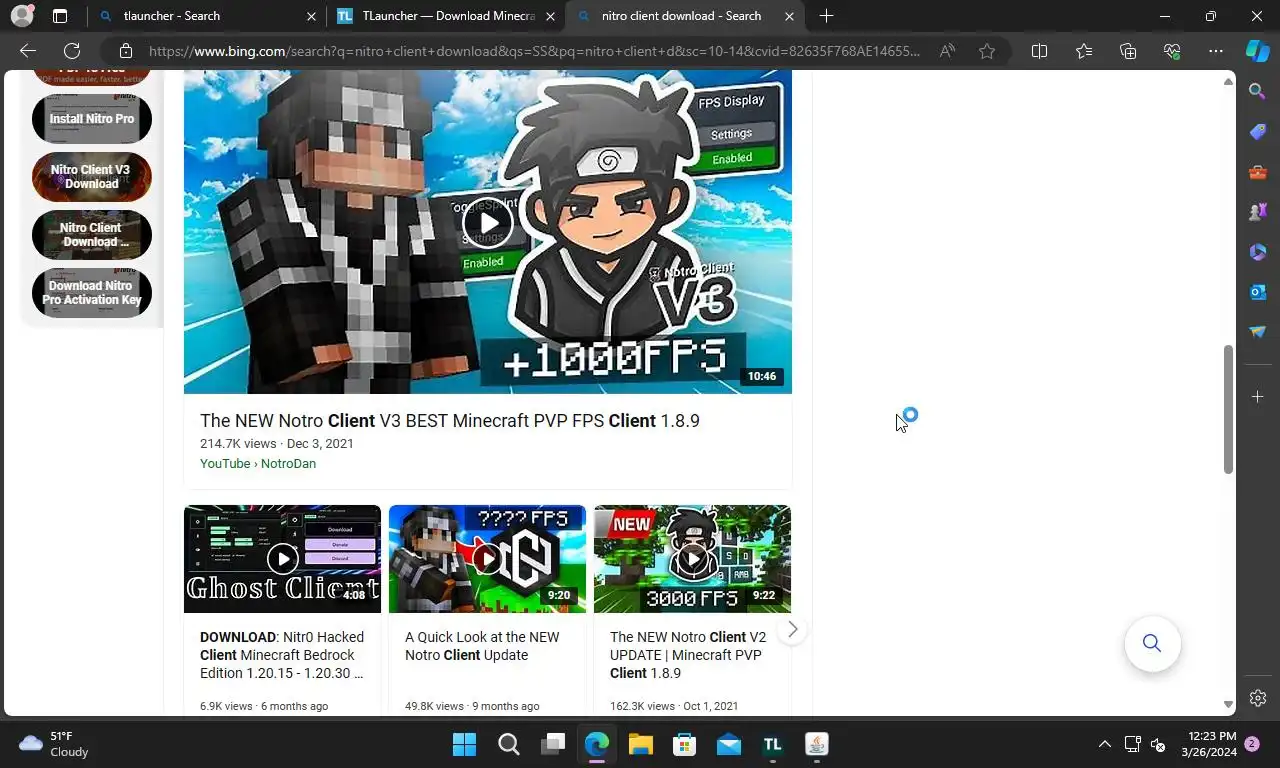The image size is (1280, 768).
Task: Close the tlauncher - Search tab
Action: point(311,16)
